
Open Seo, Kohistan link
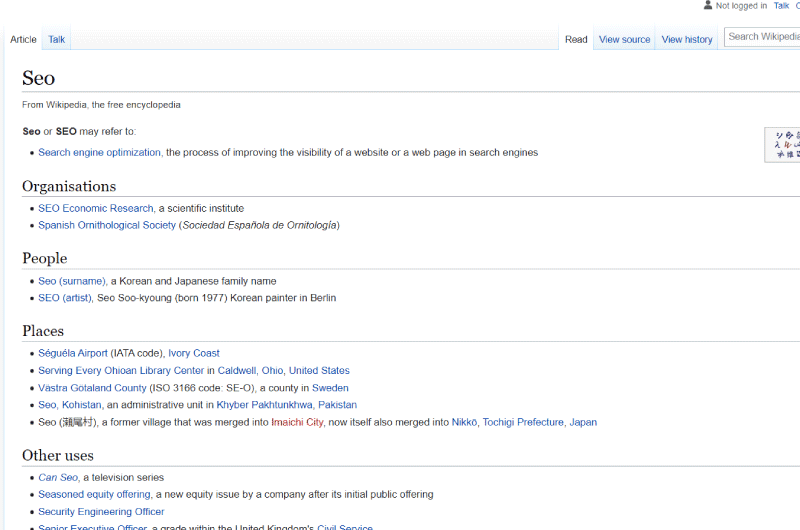[x=70, y=405]
